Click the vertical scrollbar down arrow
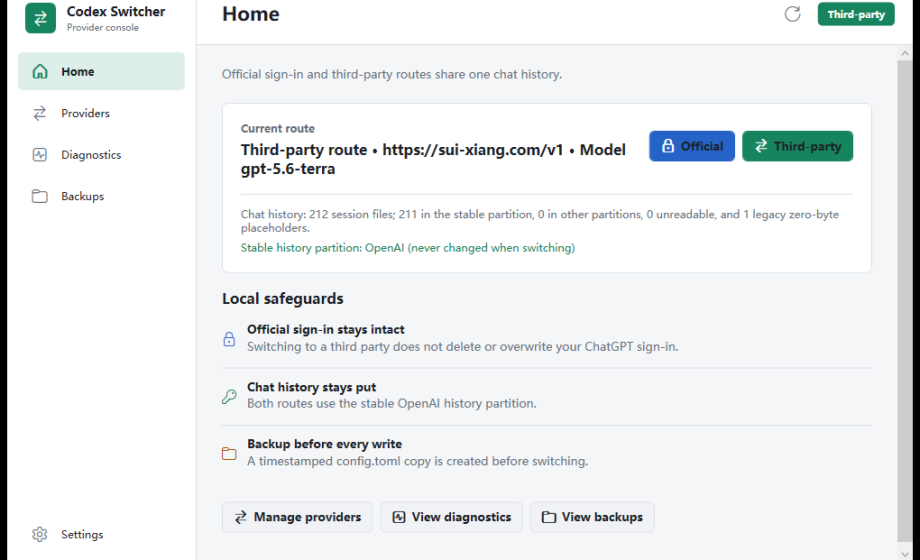This screenshot has width=920, height=560. coord(905,553)
